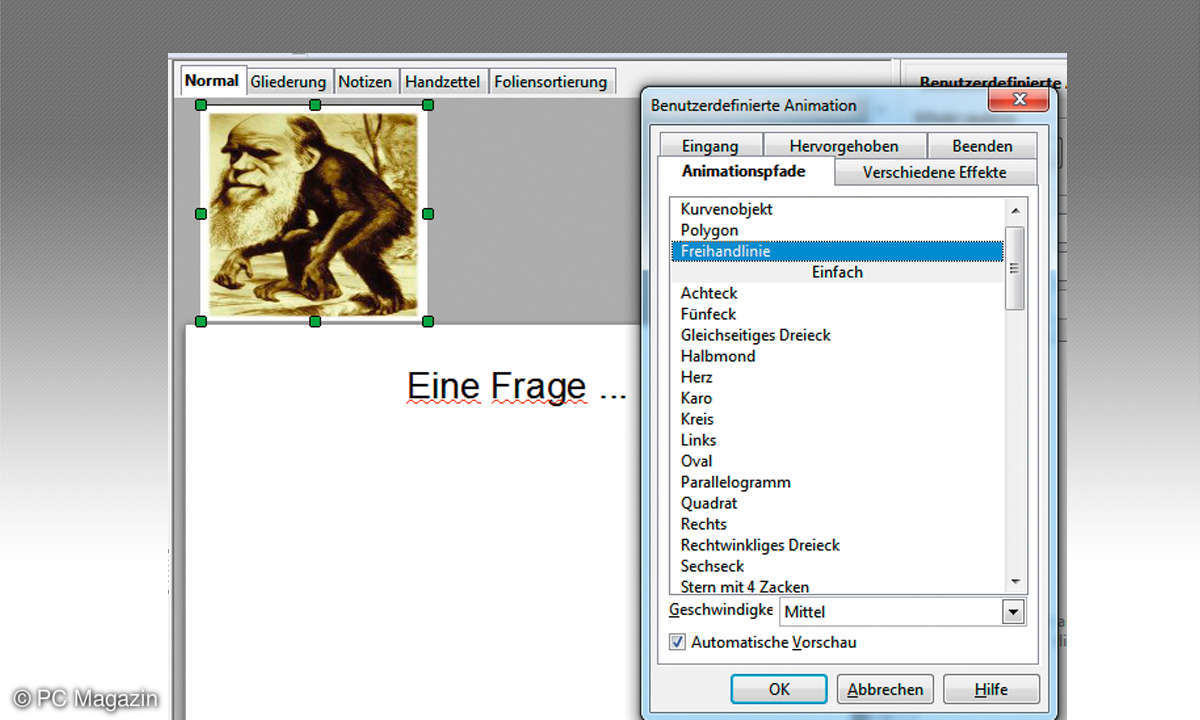Open the Gliederung view tab
This screenshot has height=720, width=1200.
pos(288,82)
